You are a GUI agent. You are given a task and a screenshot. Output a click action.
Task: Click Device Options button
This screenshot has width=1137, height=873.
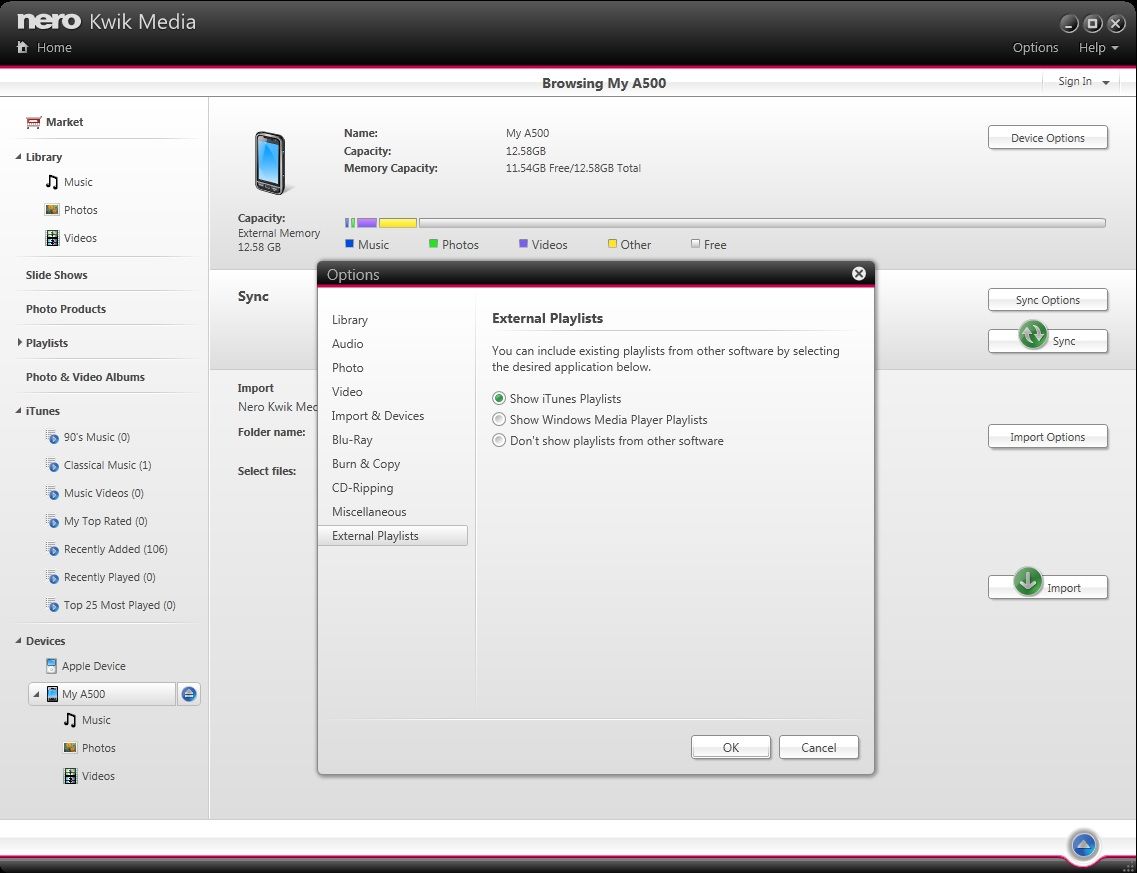pos(1047,138)
